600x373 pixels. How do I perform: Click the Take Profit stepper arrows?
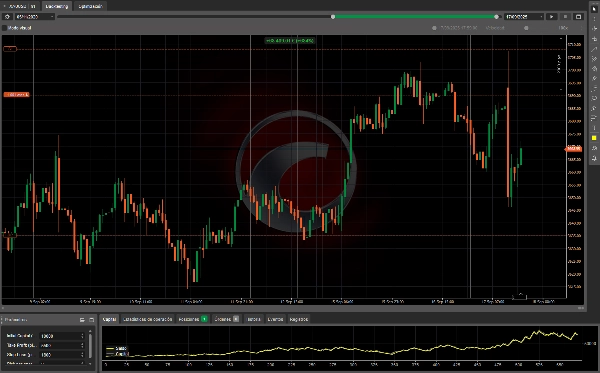point(82,345)
